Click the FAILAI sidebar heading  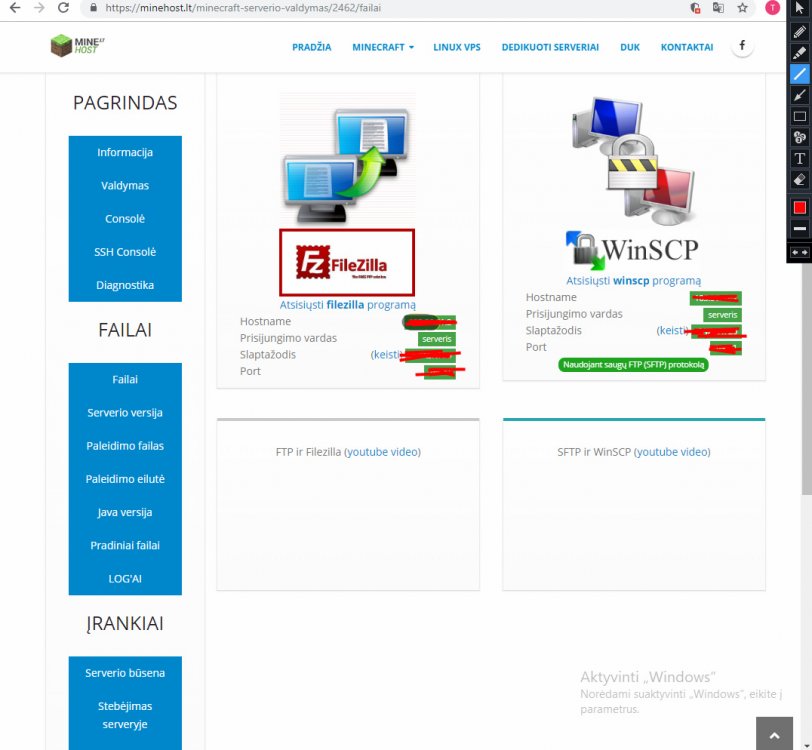125,330
